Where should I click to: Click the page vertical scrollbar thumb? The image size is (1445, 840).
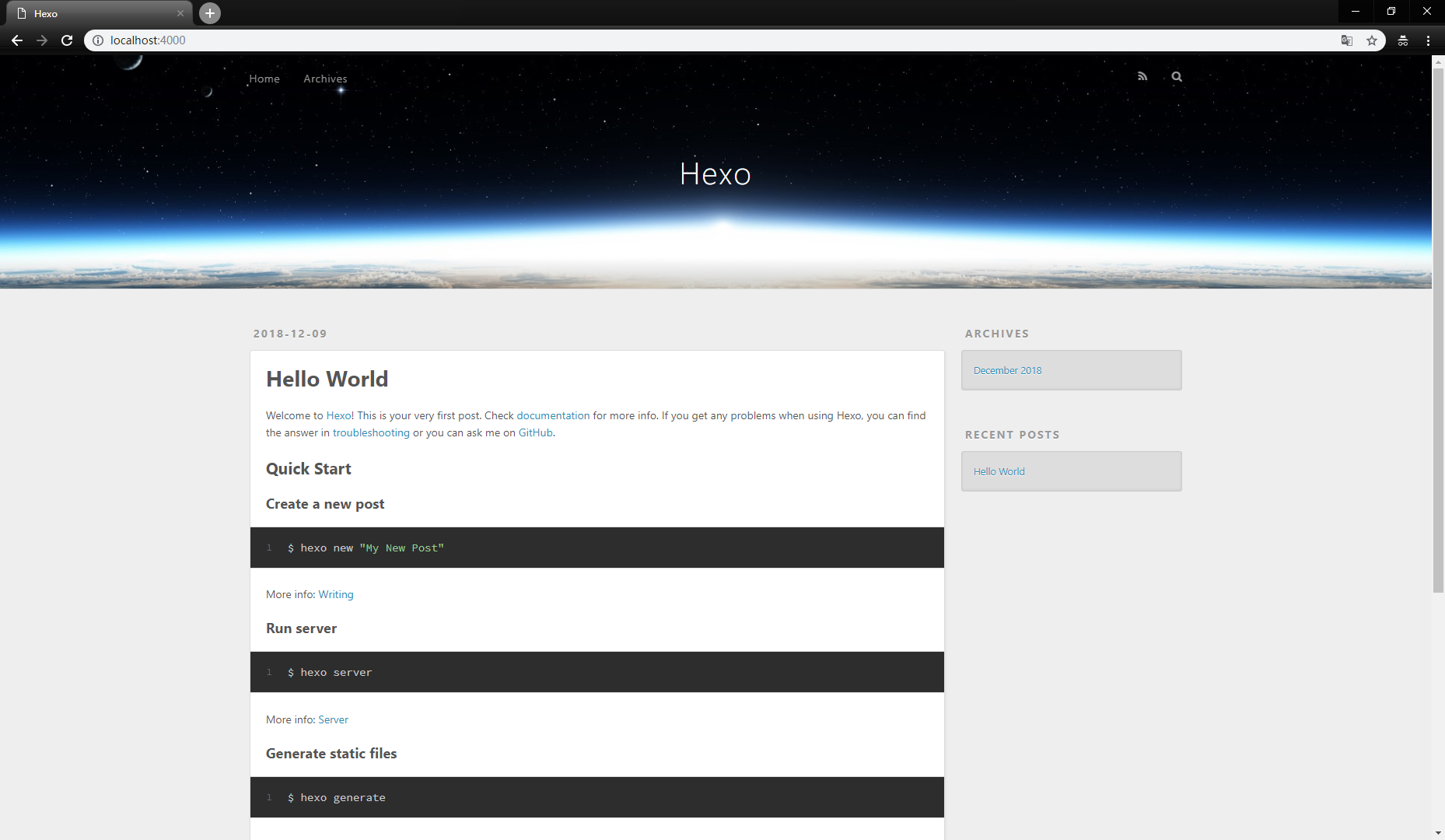tap(1438, 331)
